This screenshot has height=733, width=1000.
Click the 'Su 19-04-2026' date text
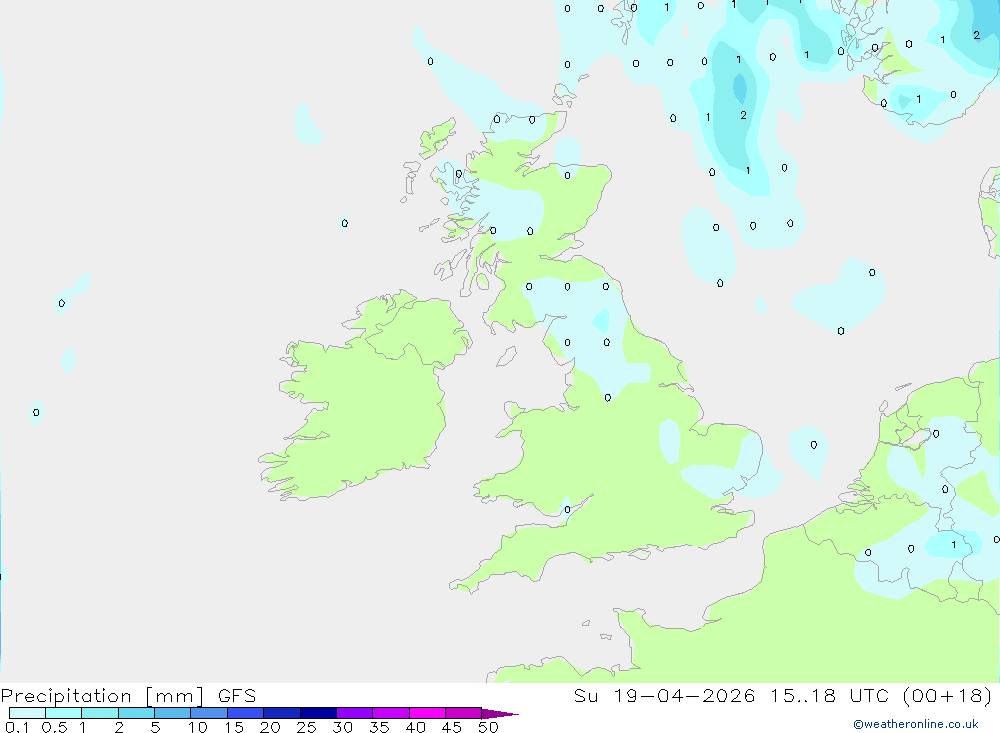(665, 696)
